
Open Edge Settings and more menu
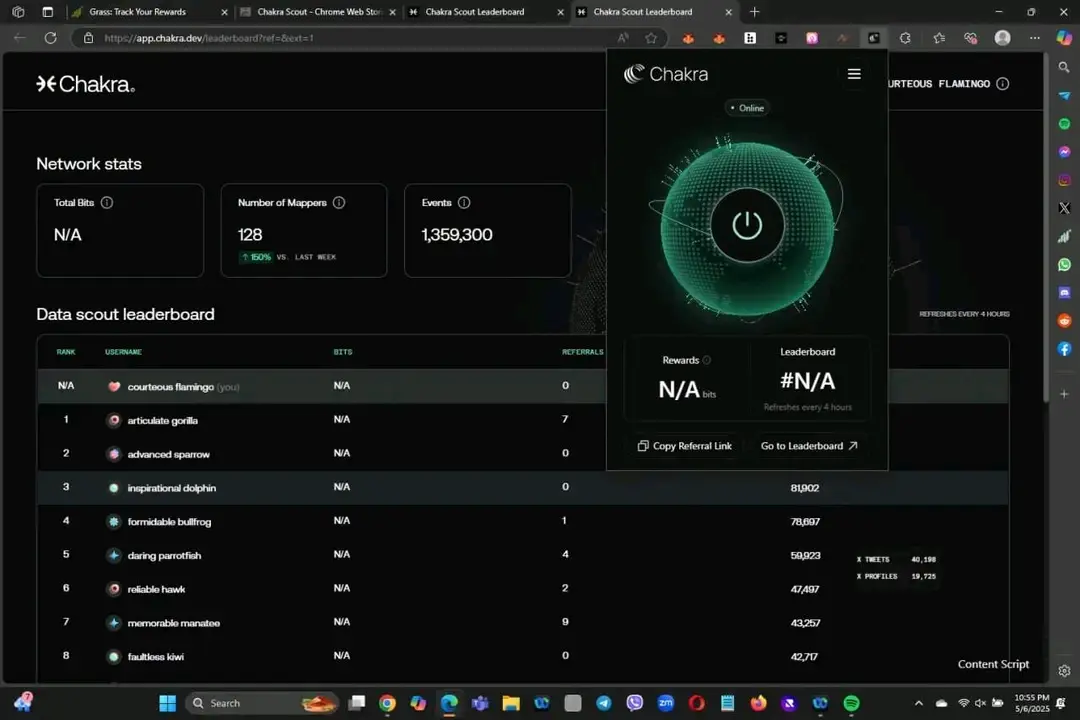click(x=1035, y=38)
